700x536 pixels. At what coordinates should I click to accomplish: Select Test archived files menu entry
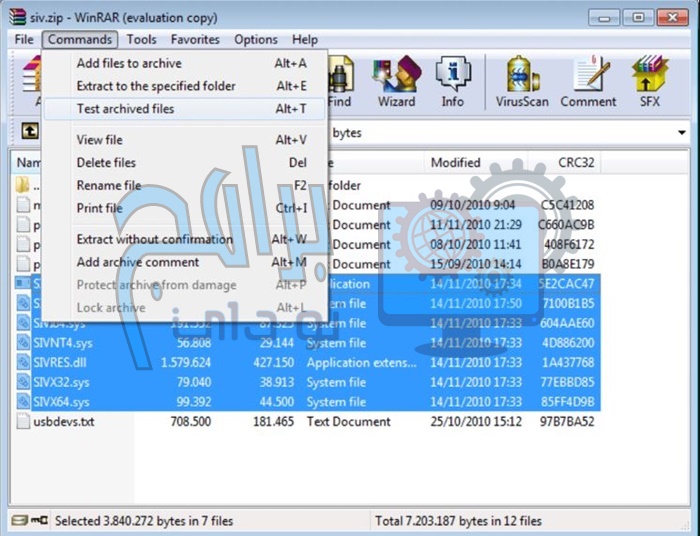coord(126,109)
